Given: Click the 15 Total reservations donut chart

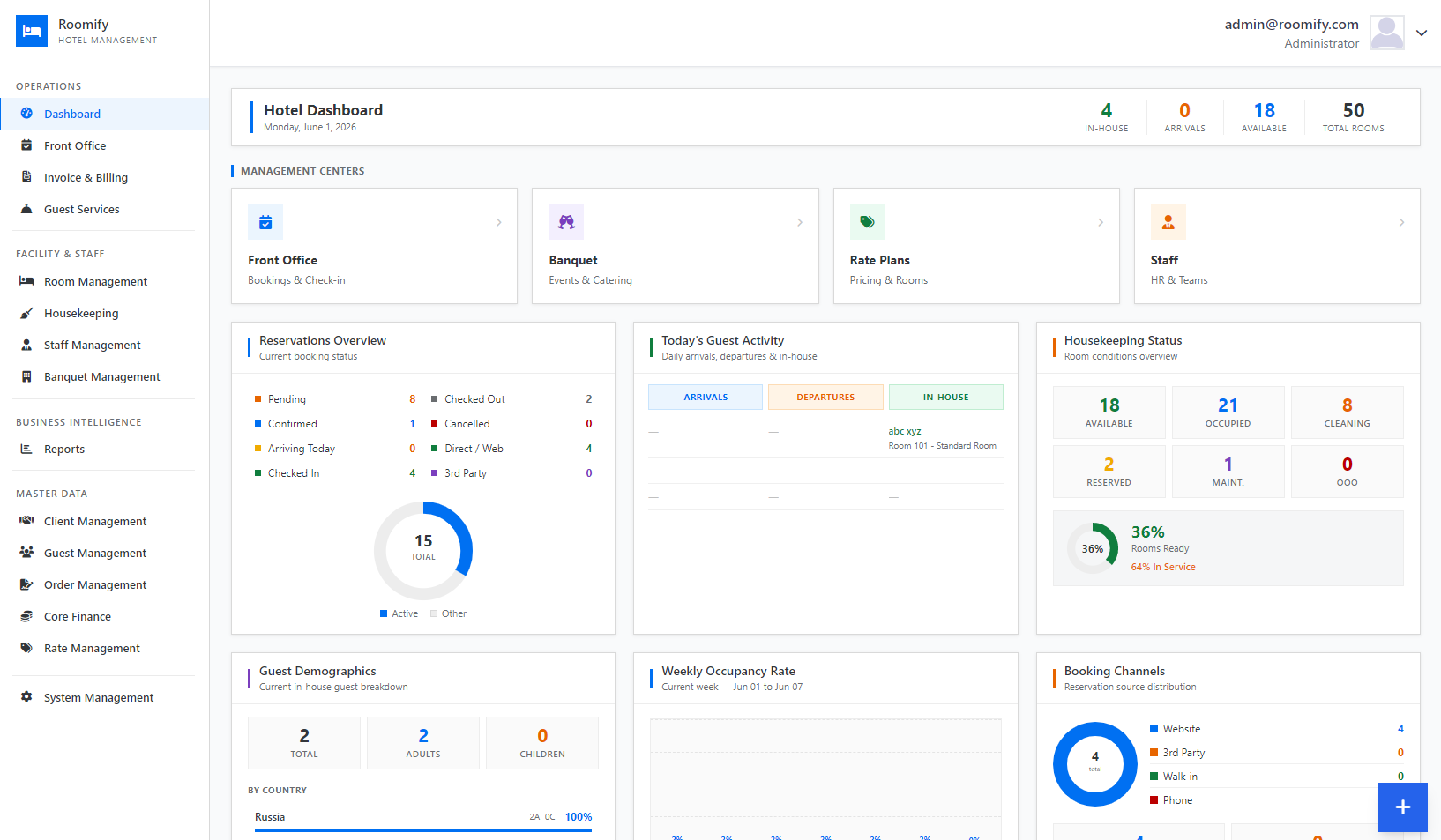Looking at the screenshot, I should [423, 551].
